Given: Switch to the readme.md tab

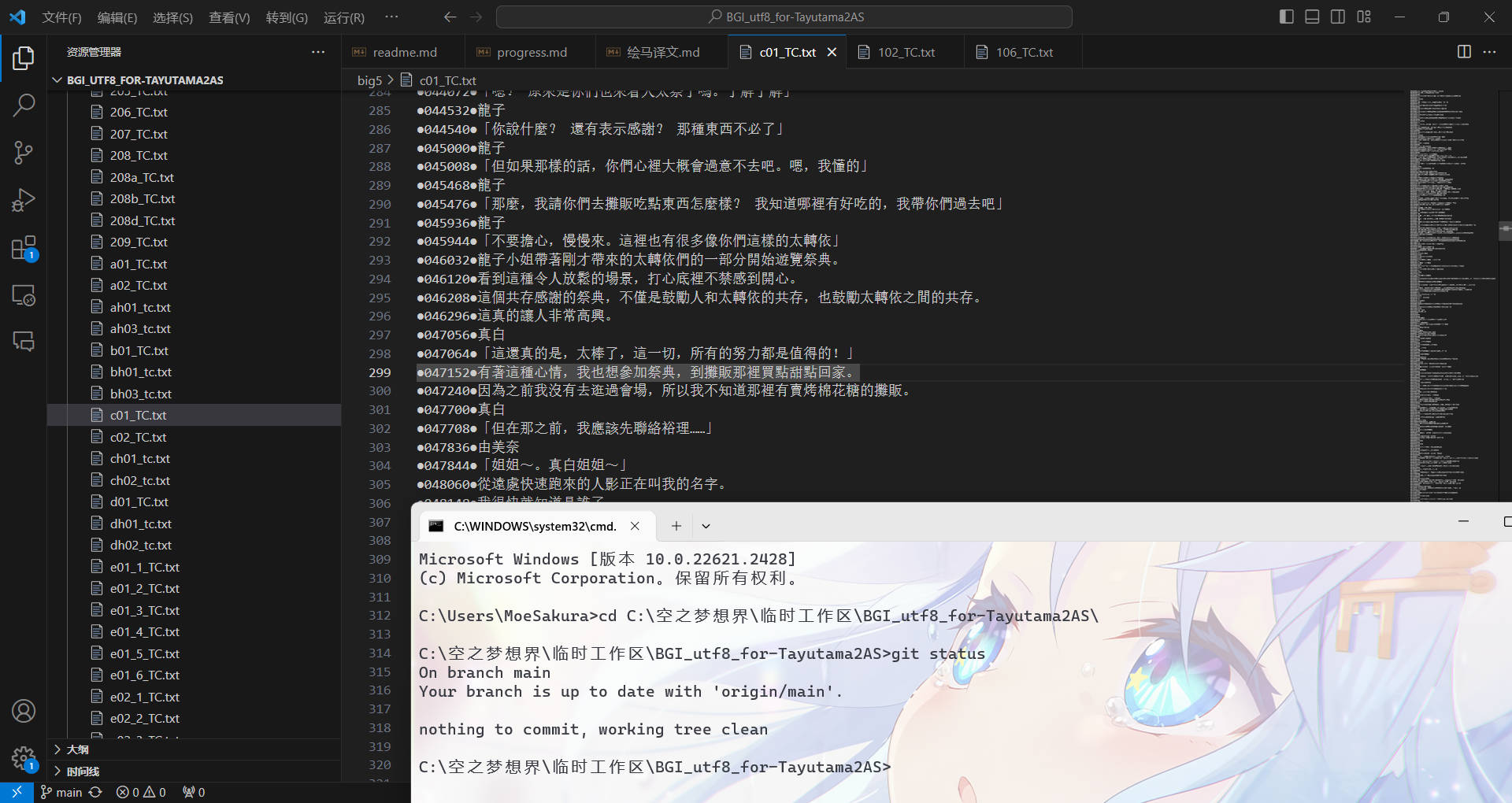Looking at the screenshot, I should [x=404, y=53].
